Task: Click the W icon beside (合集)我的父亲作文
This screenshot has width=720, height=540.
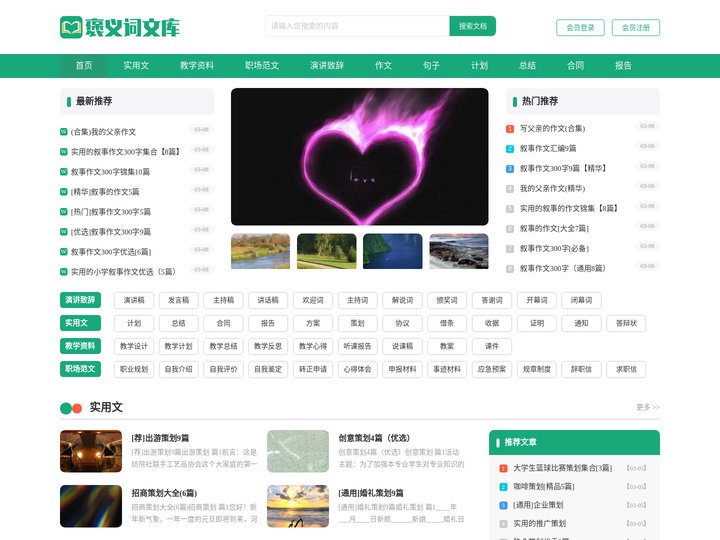Action: click(64, 132)
